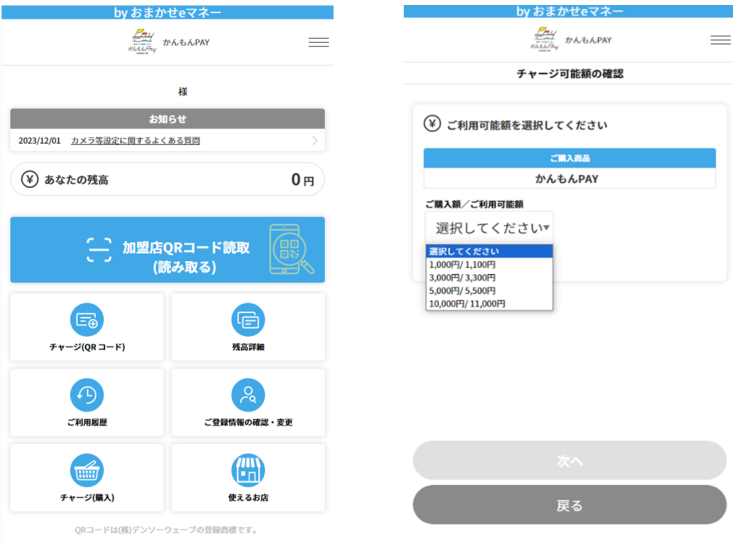The height and width of the screenshot is (545, 733).
Task: Click the dropdown arrow of amount selector
Action: pyautogui.click(x=546, y=228)
